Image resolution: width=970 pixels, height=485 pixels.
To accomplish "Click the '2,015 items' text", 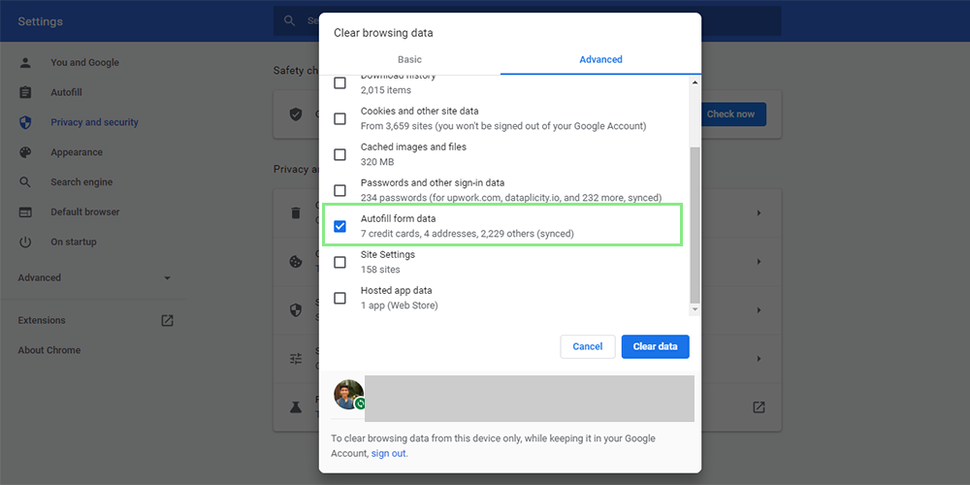I will [x=386, y=90].
